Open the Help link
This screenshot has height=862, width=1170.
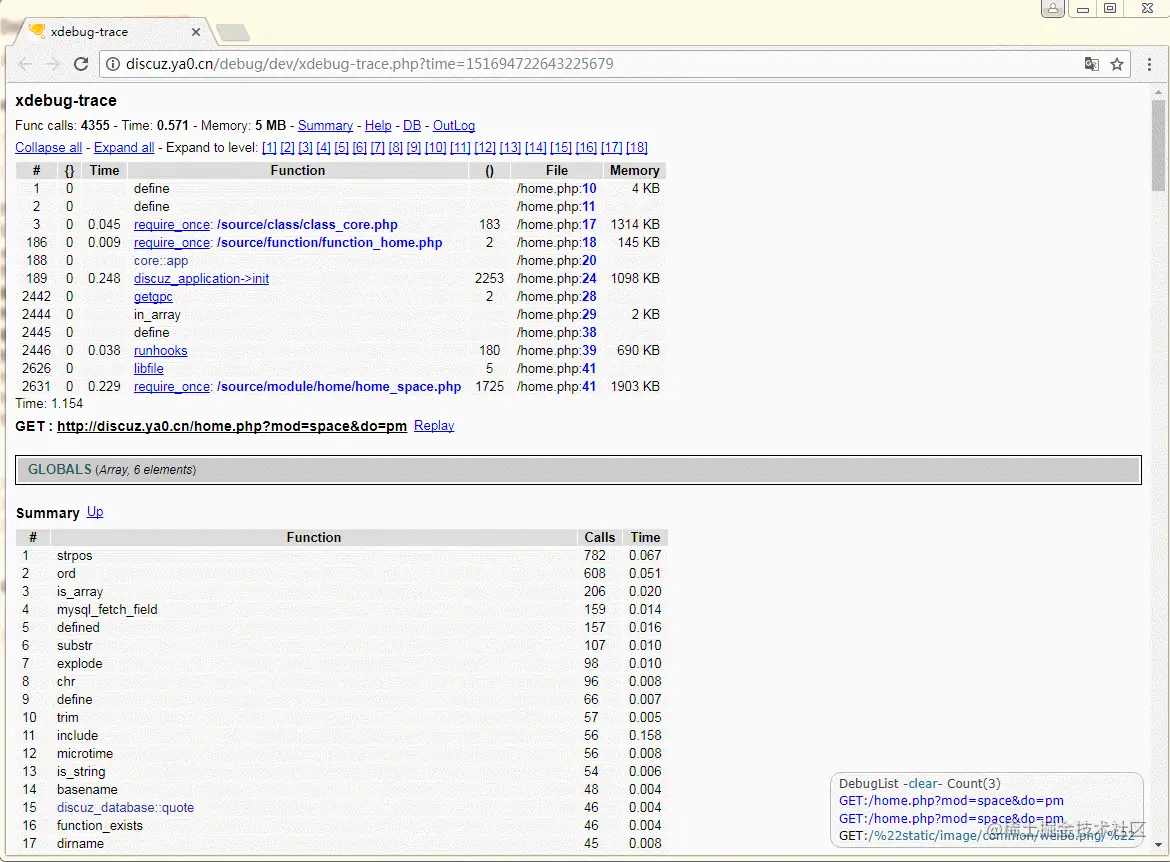click(378, 125)
